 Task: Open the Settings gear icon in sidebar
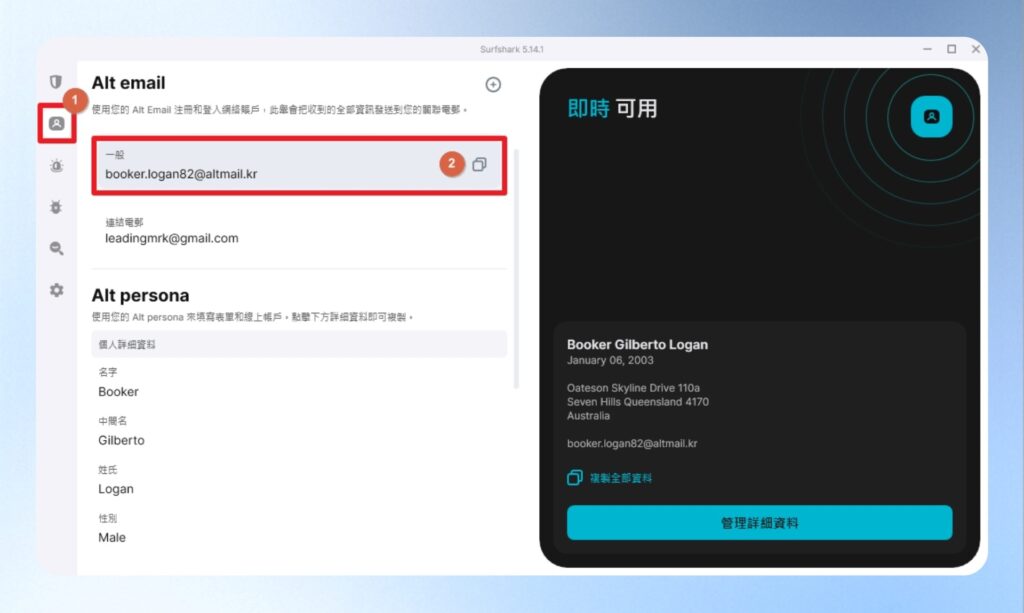pos(57,290)
